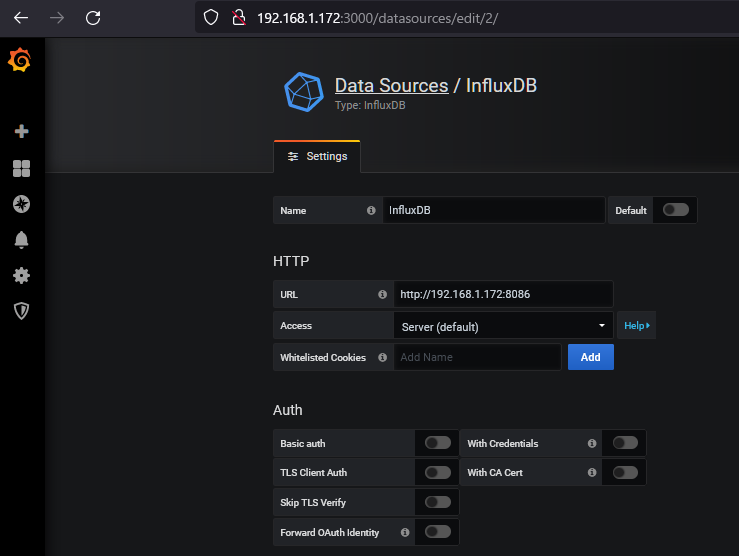
Task: Open the Configuration gear icon in sidebar
Action: [x=21, y=276]
